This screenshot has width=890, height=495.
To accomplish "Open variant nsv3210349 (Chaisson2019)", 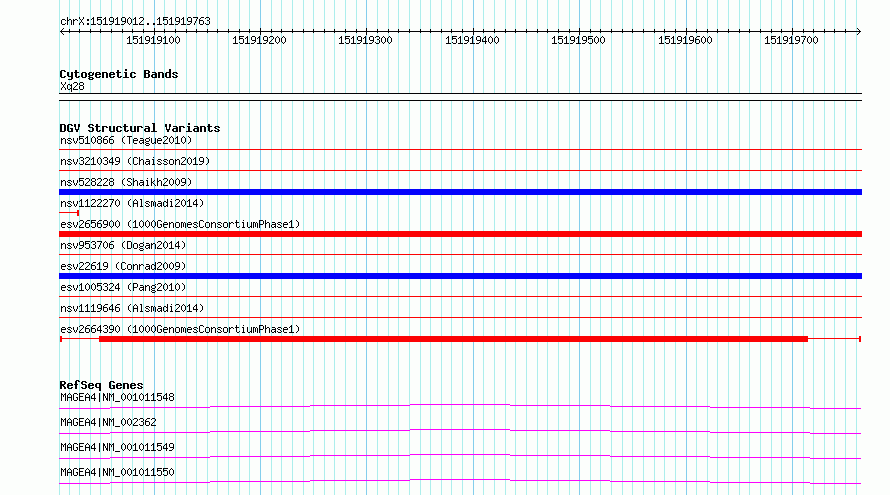I will [135, 161].
